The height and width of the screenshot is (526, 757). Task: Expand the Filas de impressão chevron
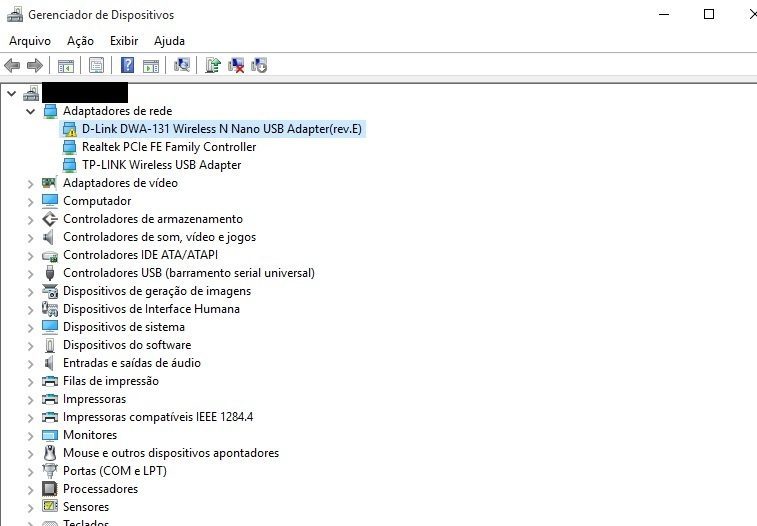30,382
